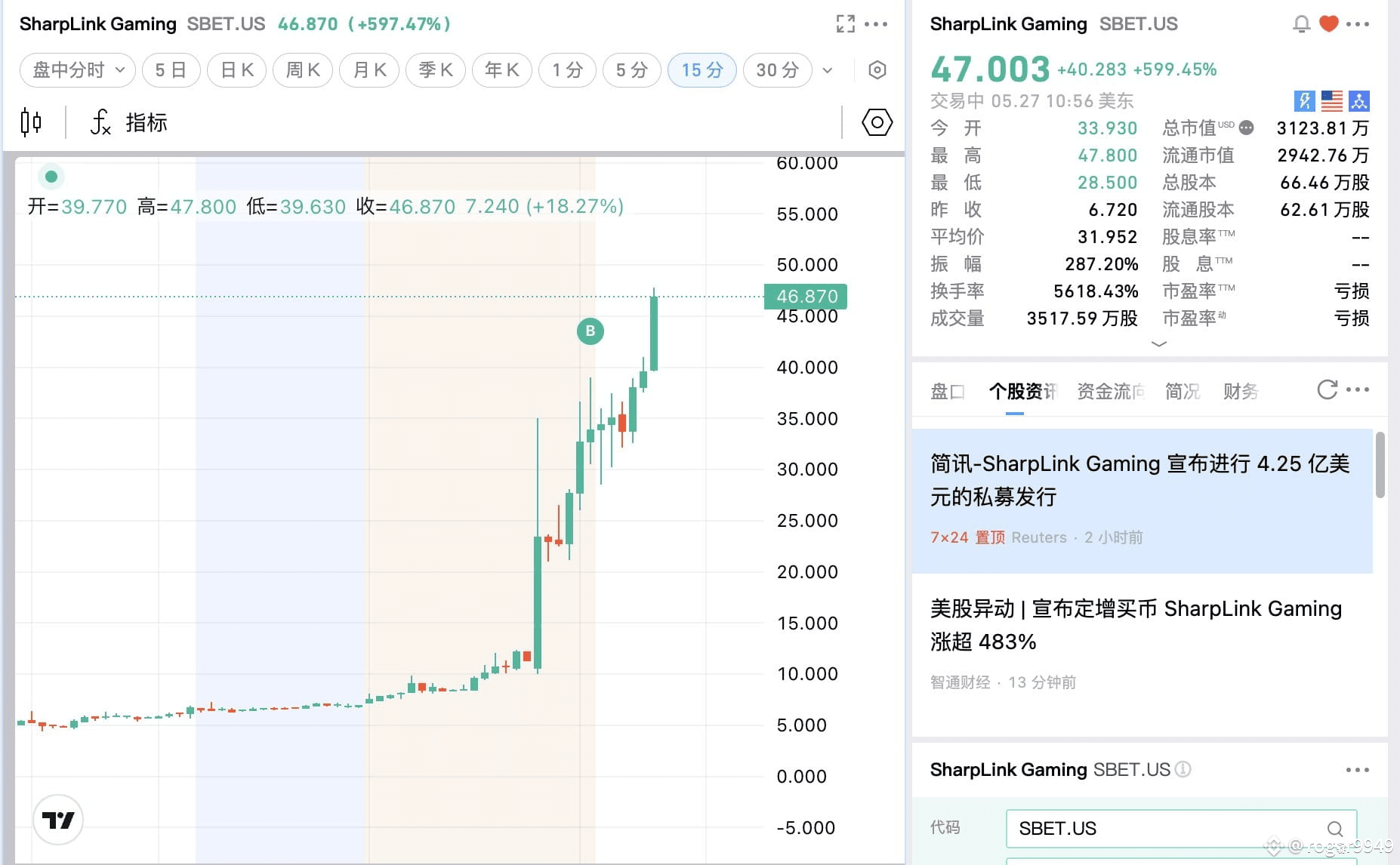Switch to 财务 tab
Image resolution: width=1400 pixels, height=865 pixels.
tap(1241, 391)
